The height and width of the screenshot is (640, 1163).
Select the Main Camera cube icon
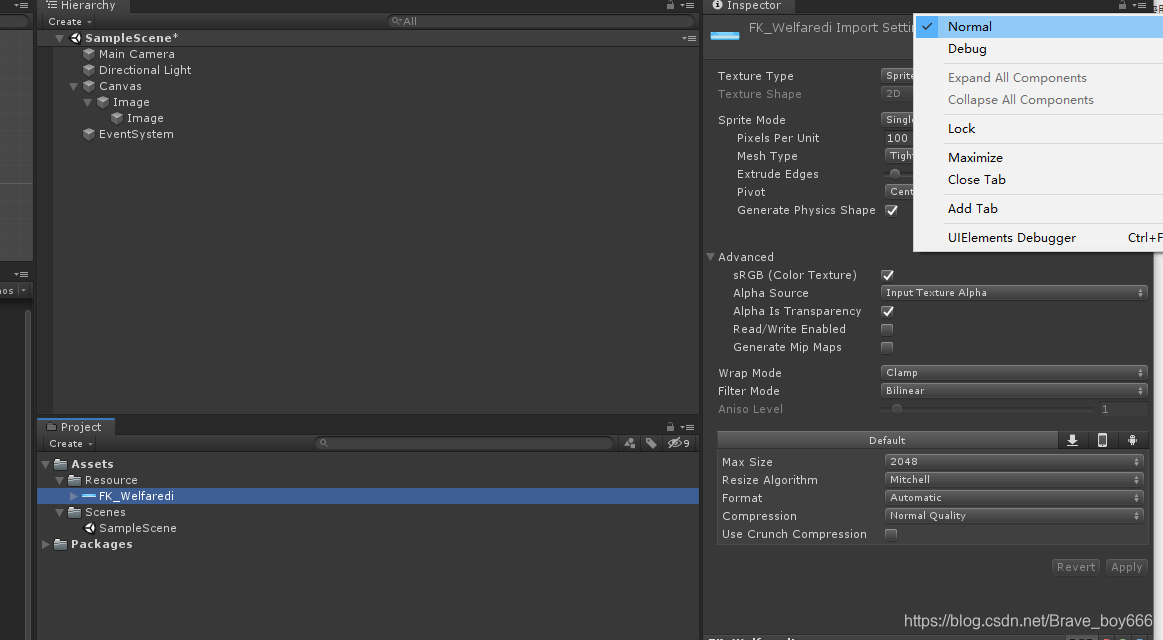[x=89, y=54]
